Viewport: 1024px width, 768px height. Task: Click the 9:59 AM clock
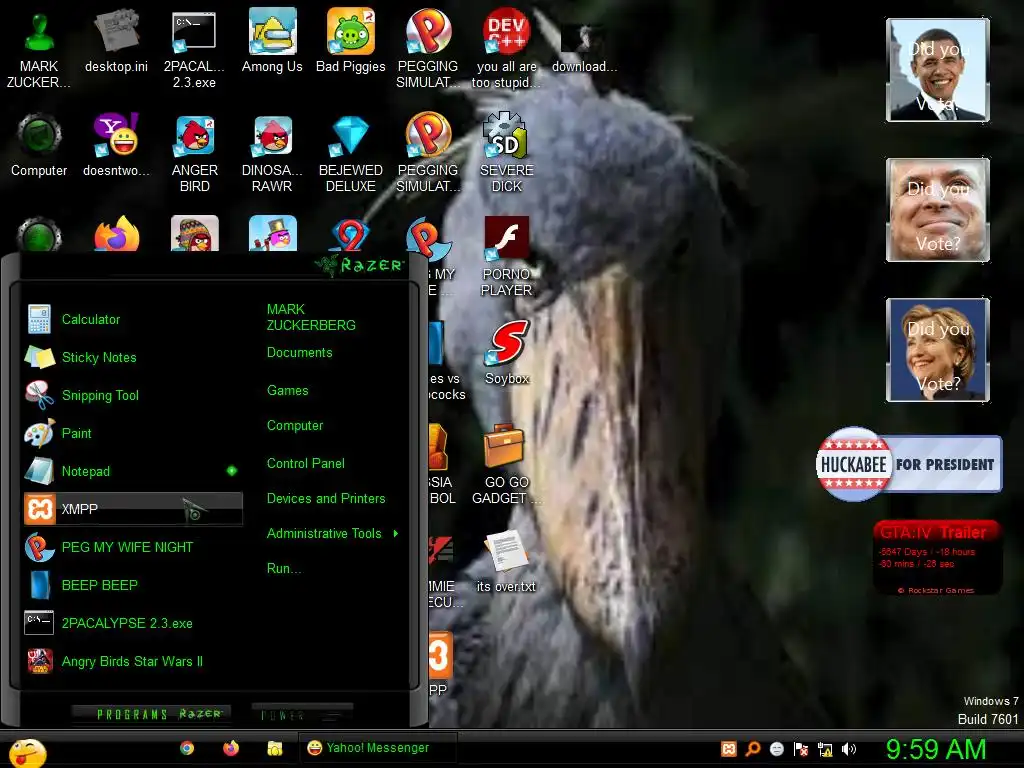tap(936, 749)
